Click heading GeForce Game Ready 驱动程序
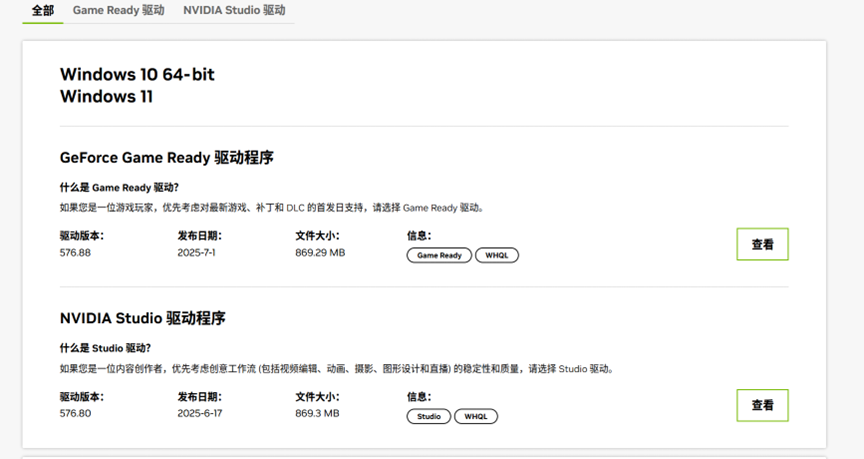The image size is (864, 459). pyautogui.click(x=166, y=158)
